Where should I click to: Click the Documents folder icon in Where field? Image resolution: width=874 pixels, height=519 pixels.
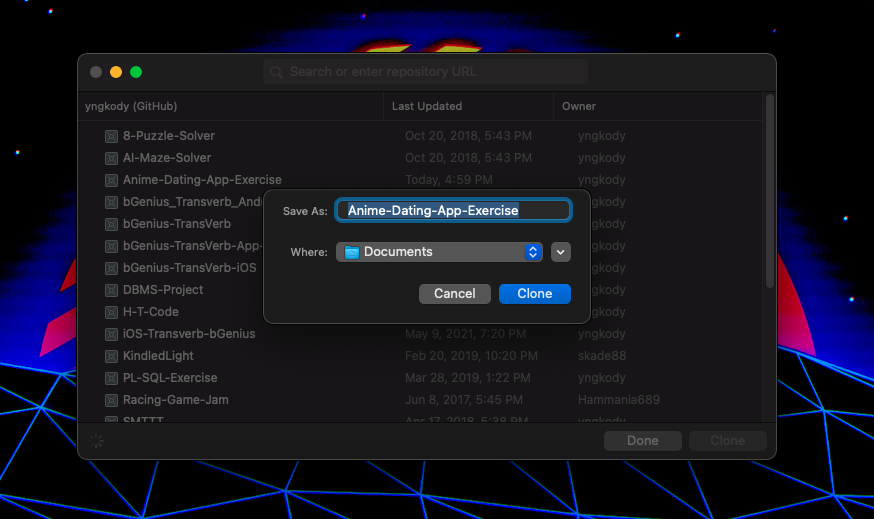(351, 252)
